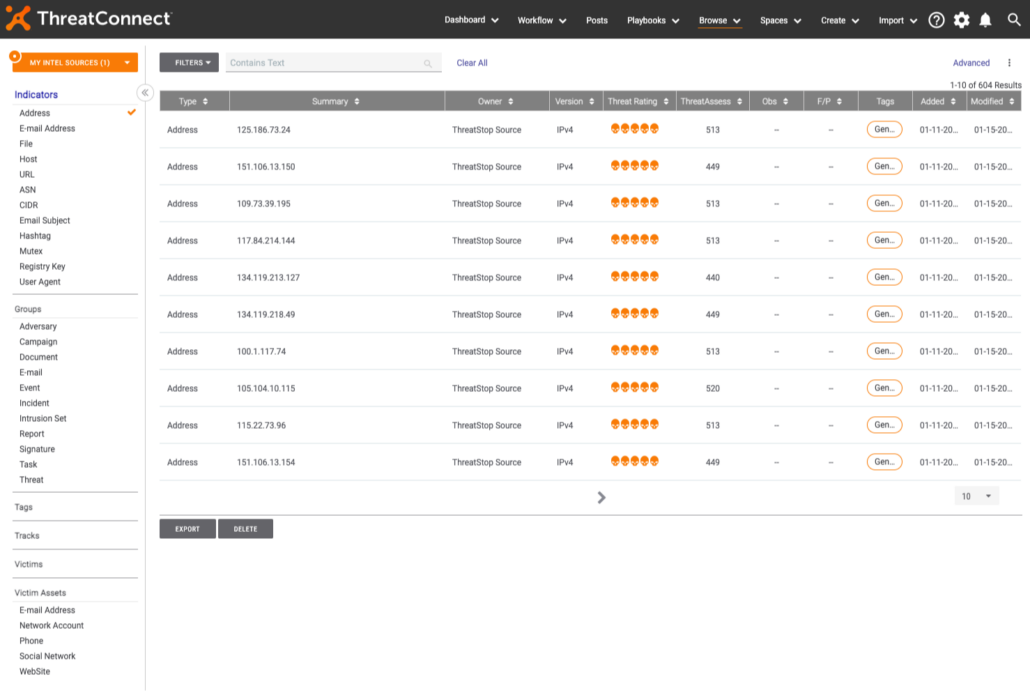Image resolution: width=1030 pixels, height=695 pixels.
Task: Click ThreatAssess value 520
Action: 713,388
